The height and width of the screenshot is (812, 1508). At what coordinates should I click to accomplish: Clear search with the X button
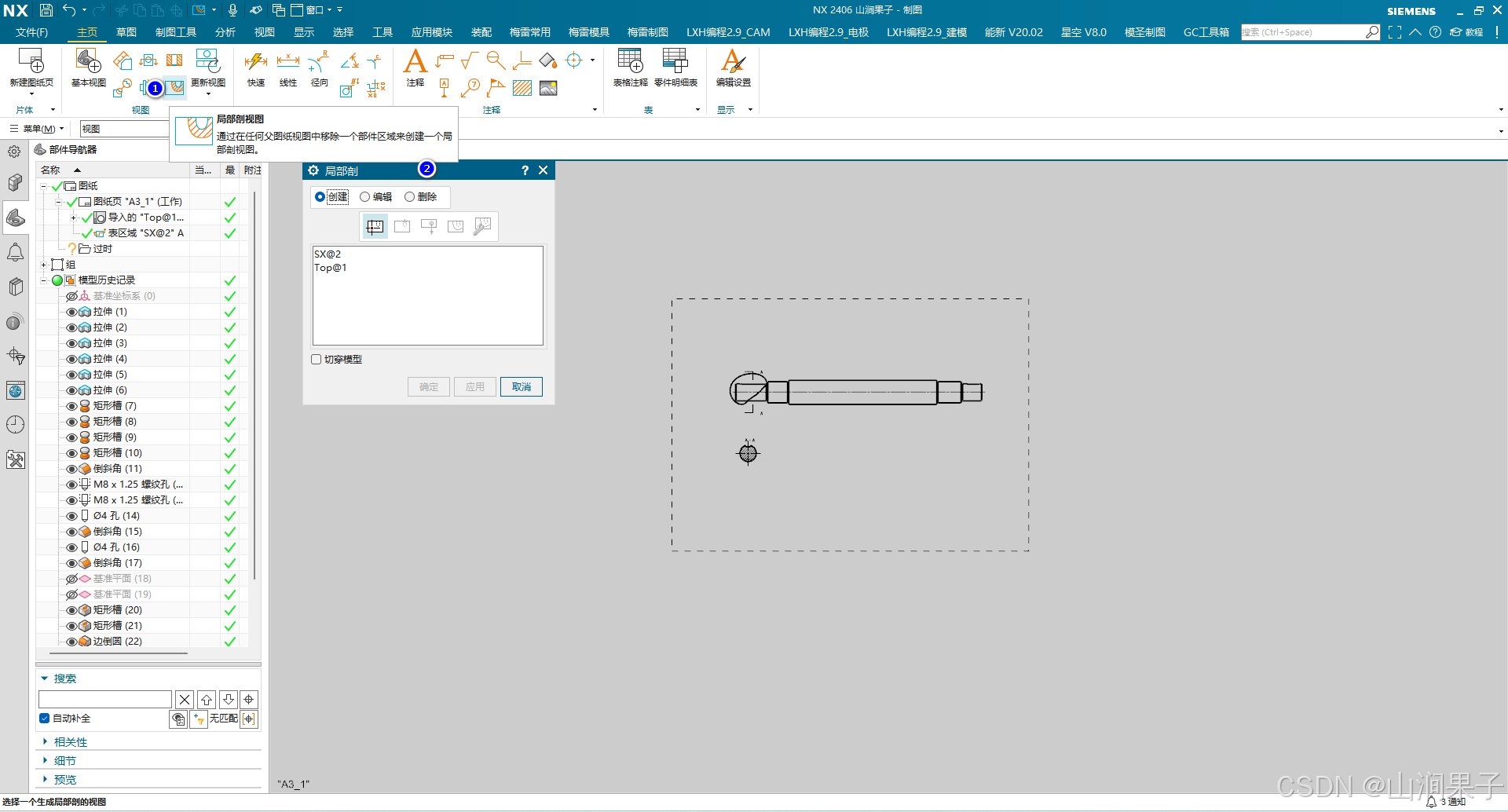(185, 699)
